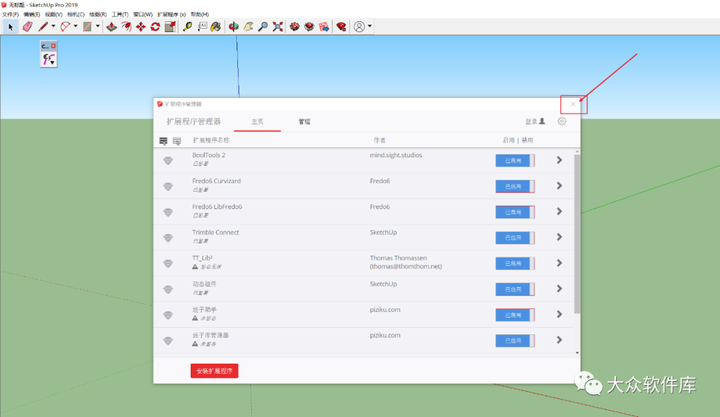The image size is (720, 417).
Task: Choose the Paint Bucket tool
Action: [216, 27]
